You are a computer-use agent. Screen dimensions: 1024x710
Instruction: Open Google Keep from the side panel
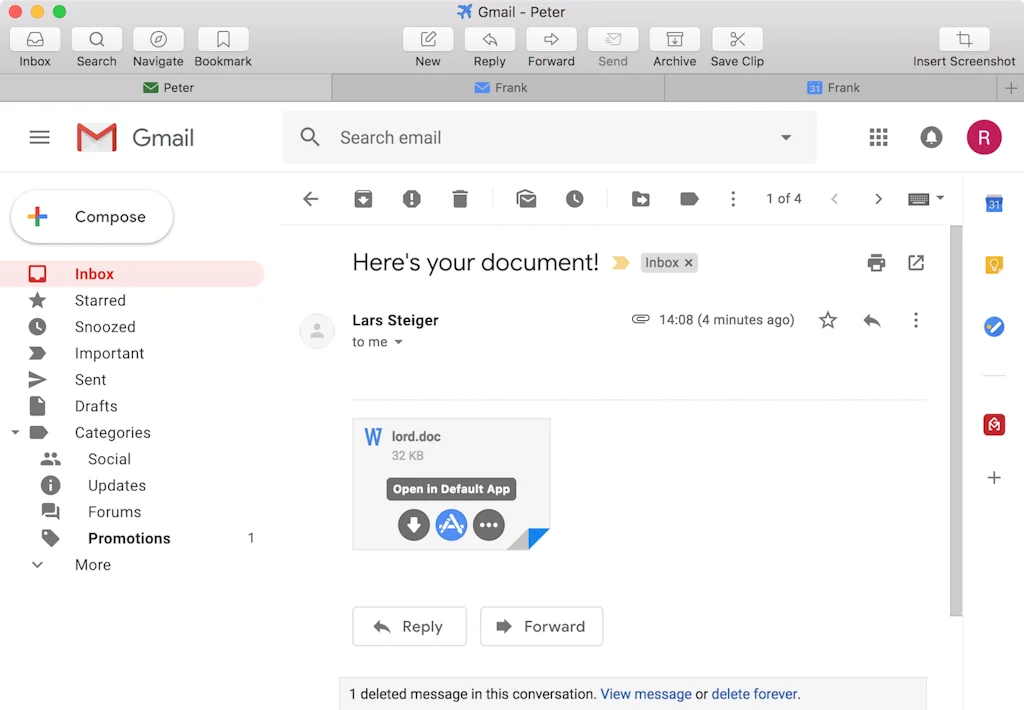coord(993,264)
